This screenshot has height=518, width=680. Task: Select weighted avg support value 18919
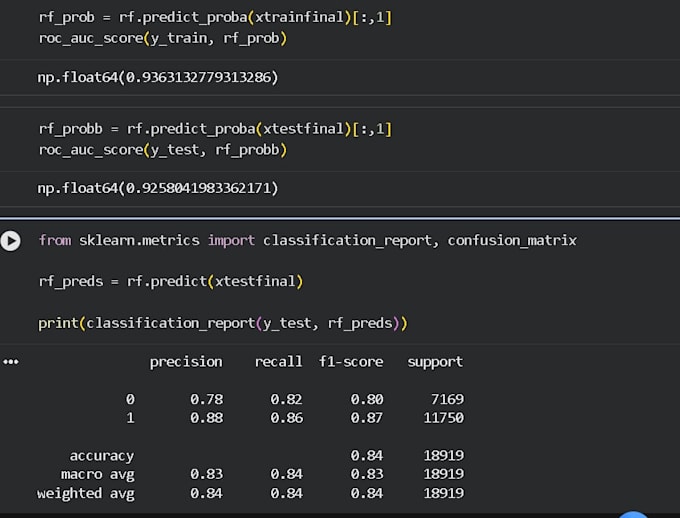click(444, 493)
